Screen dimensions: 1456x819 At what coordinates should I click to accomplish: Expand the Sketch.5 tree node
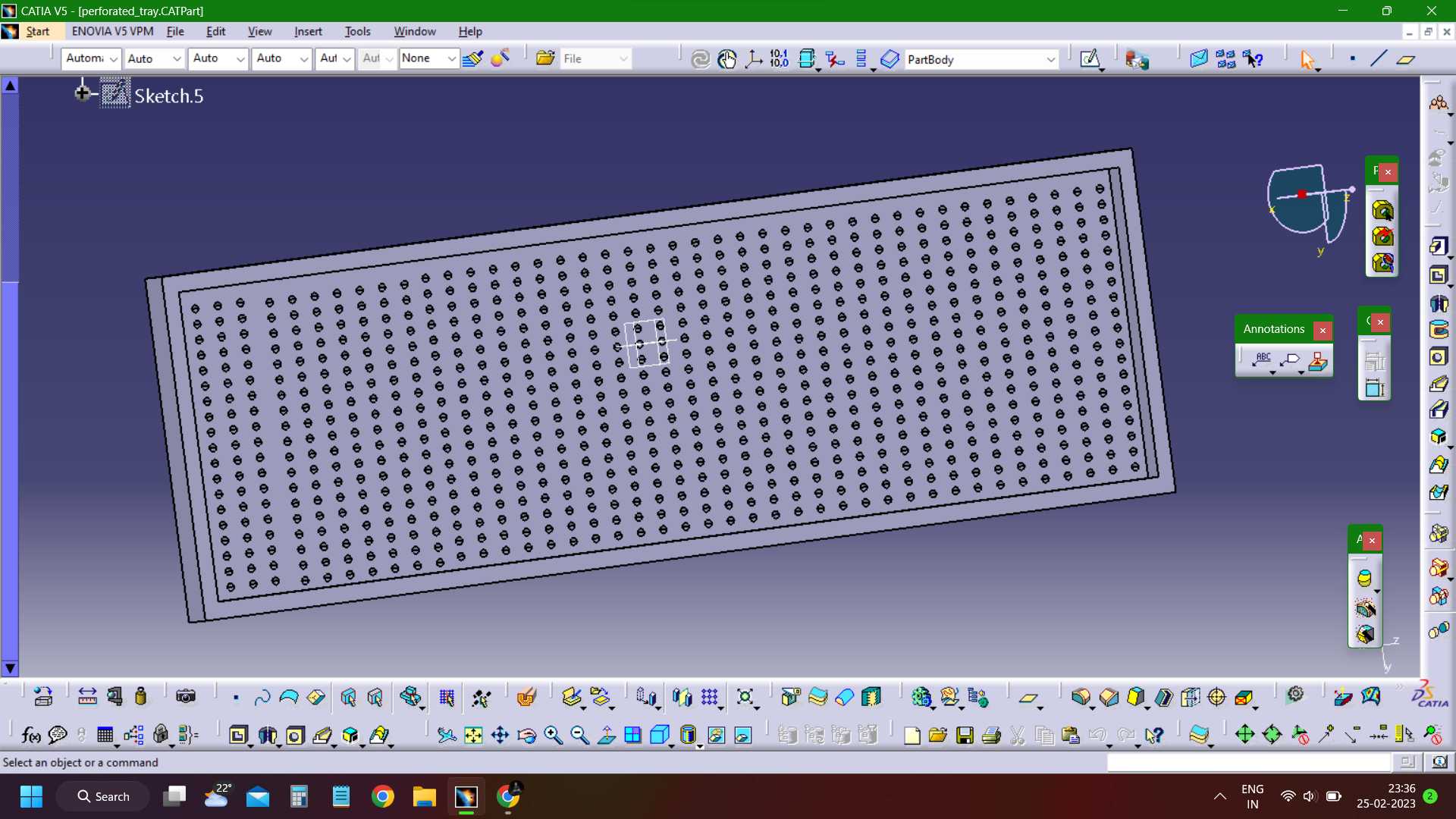coord(82,93)
